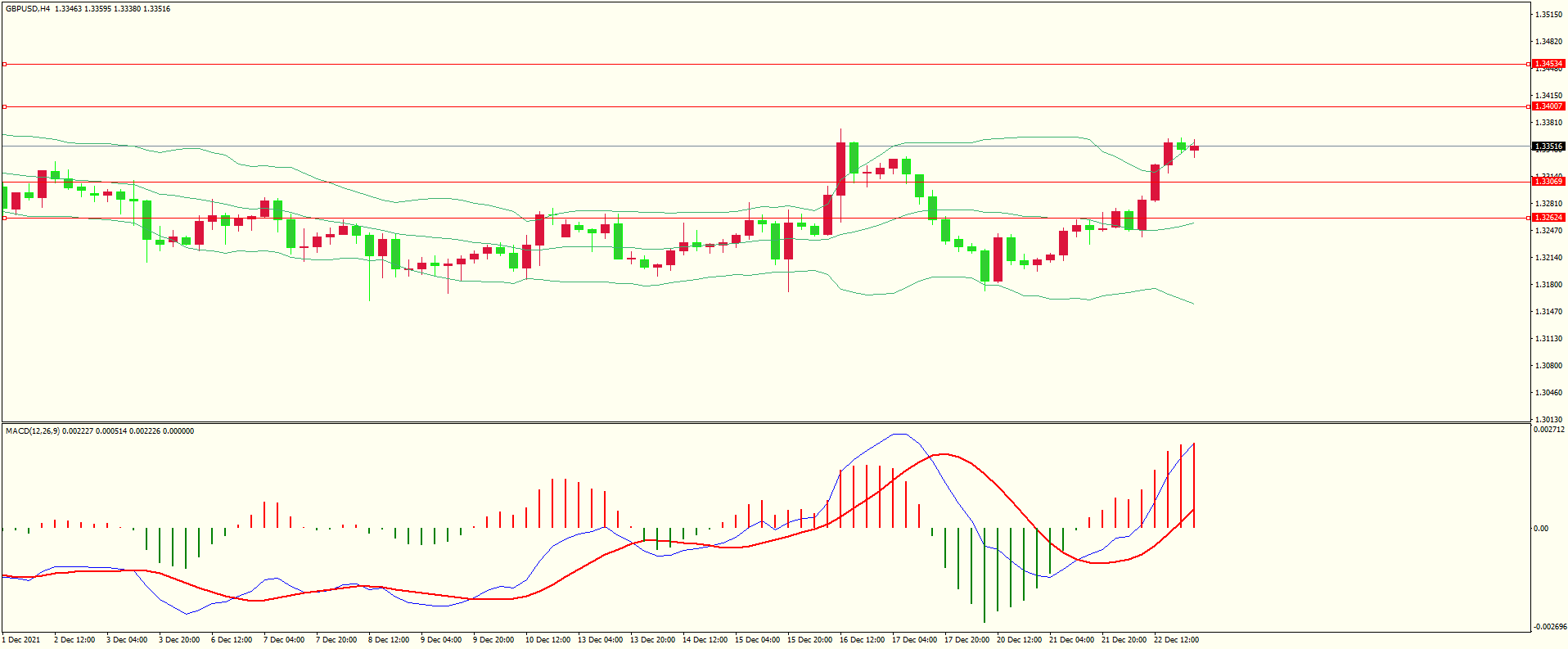Click the 15 Dec 20:00 time label

click(810, 640)
